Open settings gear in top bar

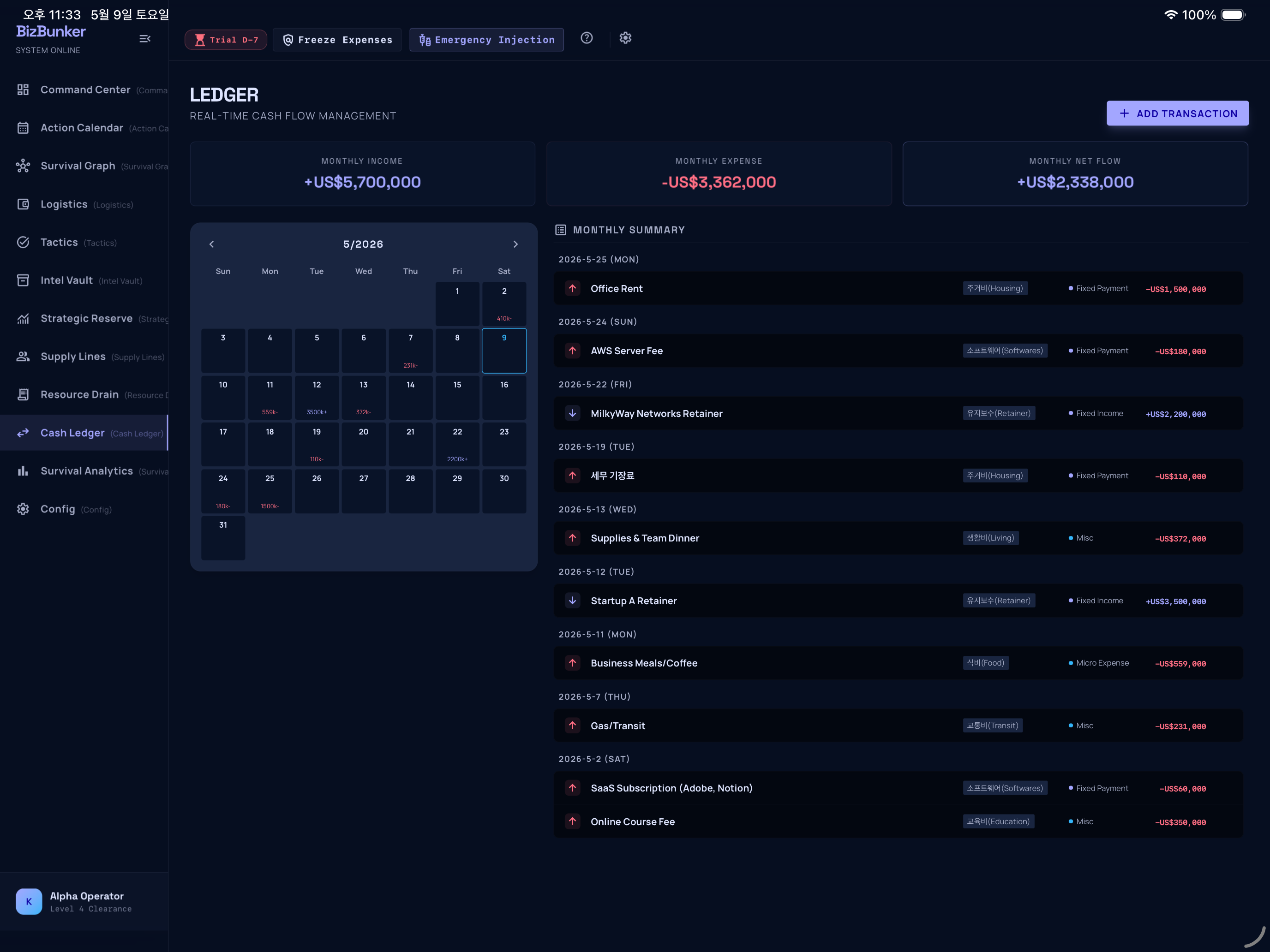(x=625, y=38)
